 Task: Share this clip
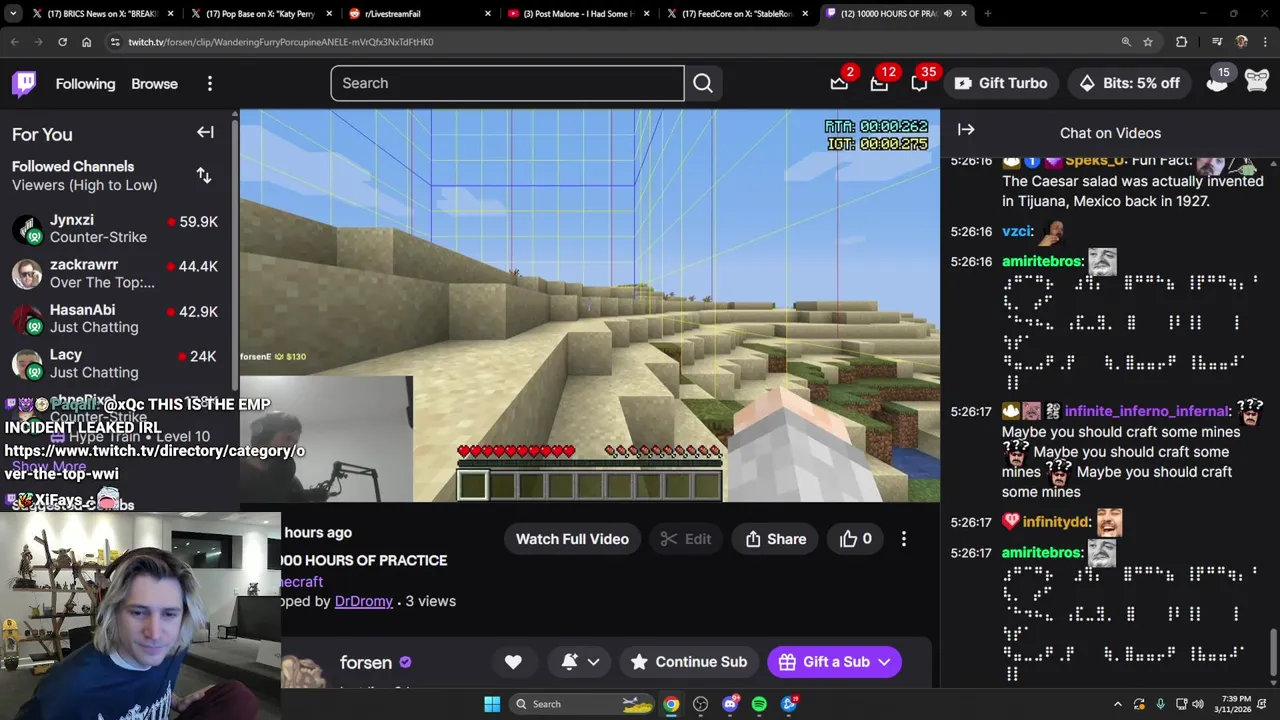(x=776, y=539)
